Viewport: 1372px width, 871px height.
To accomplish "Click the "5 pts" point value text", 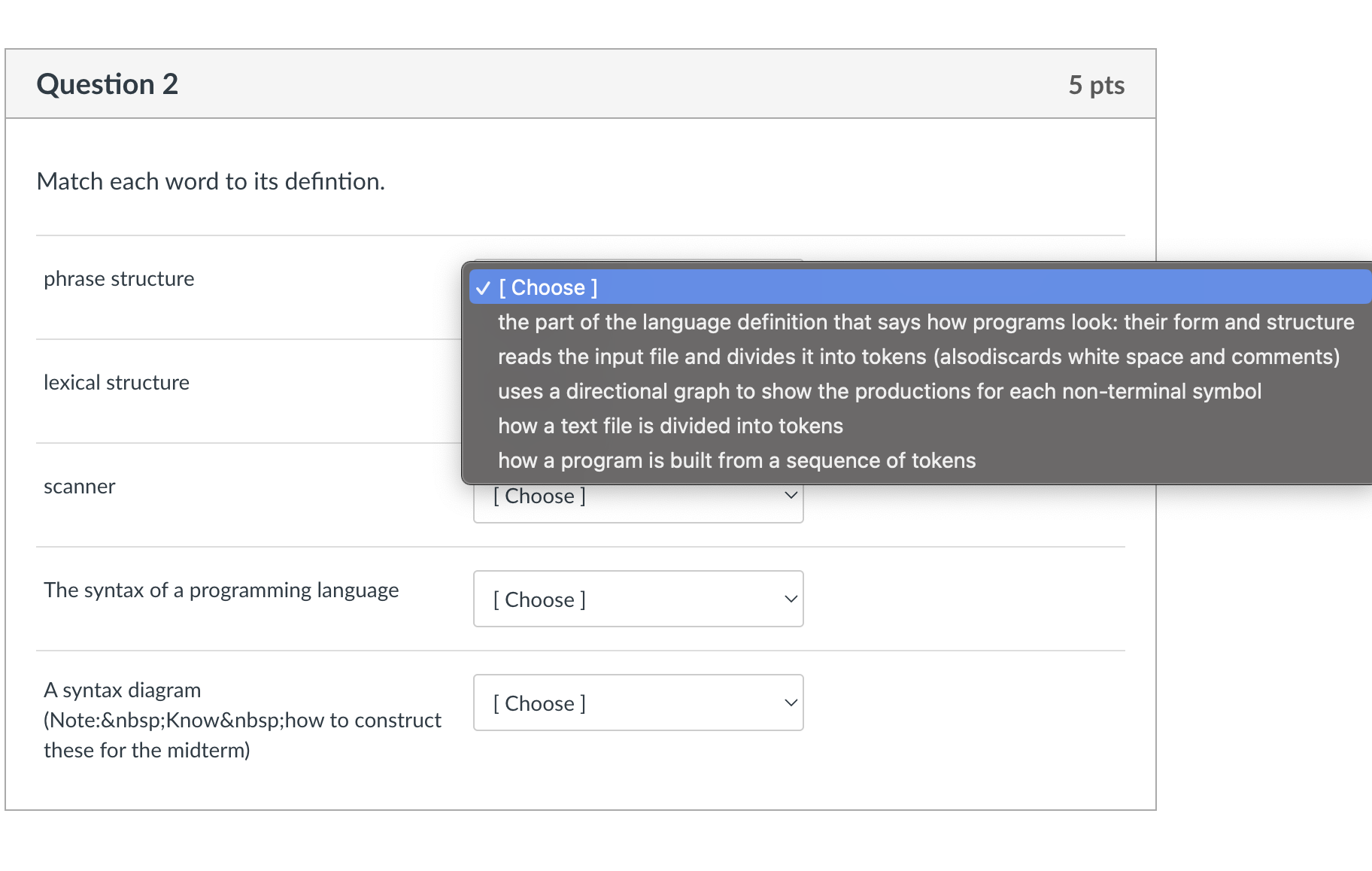I will pyautogui.click(x=1096, y=85).
